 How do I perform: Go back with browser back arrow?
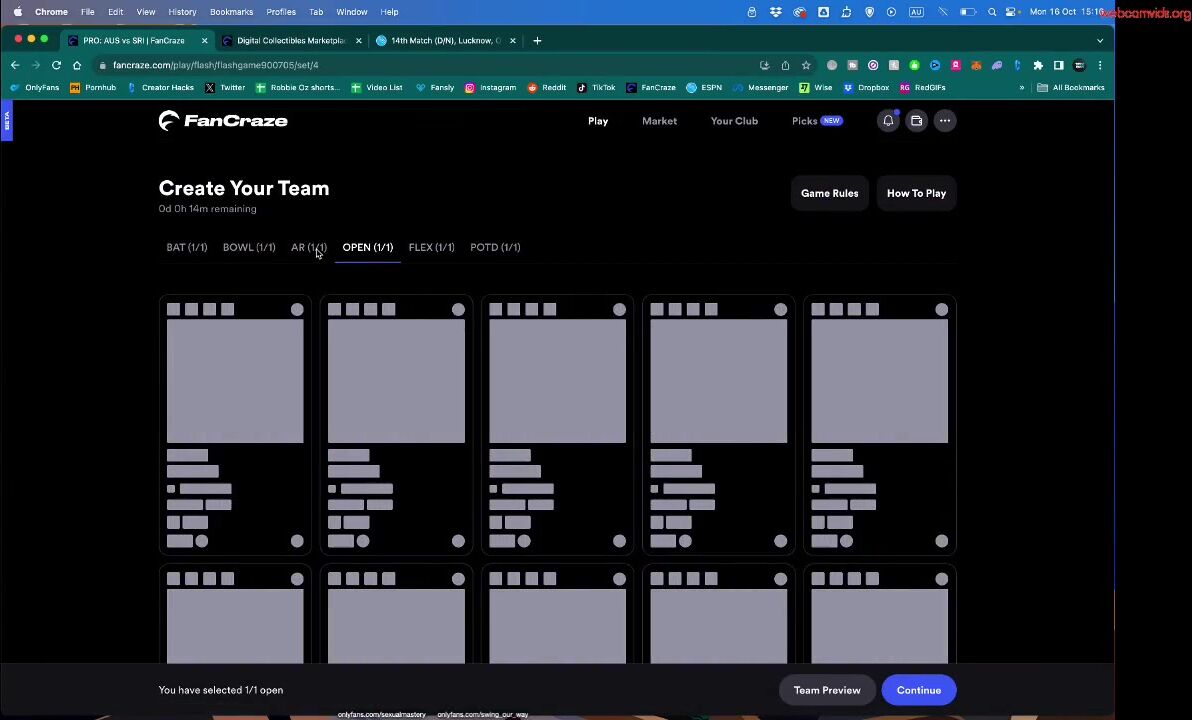pos(15,65)
